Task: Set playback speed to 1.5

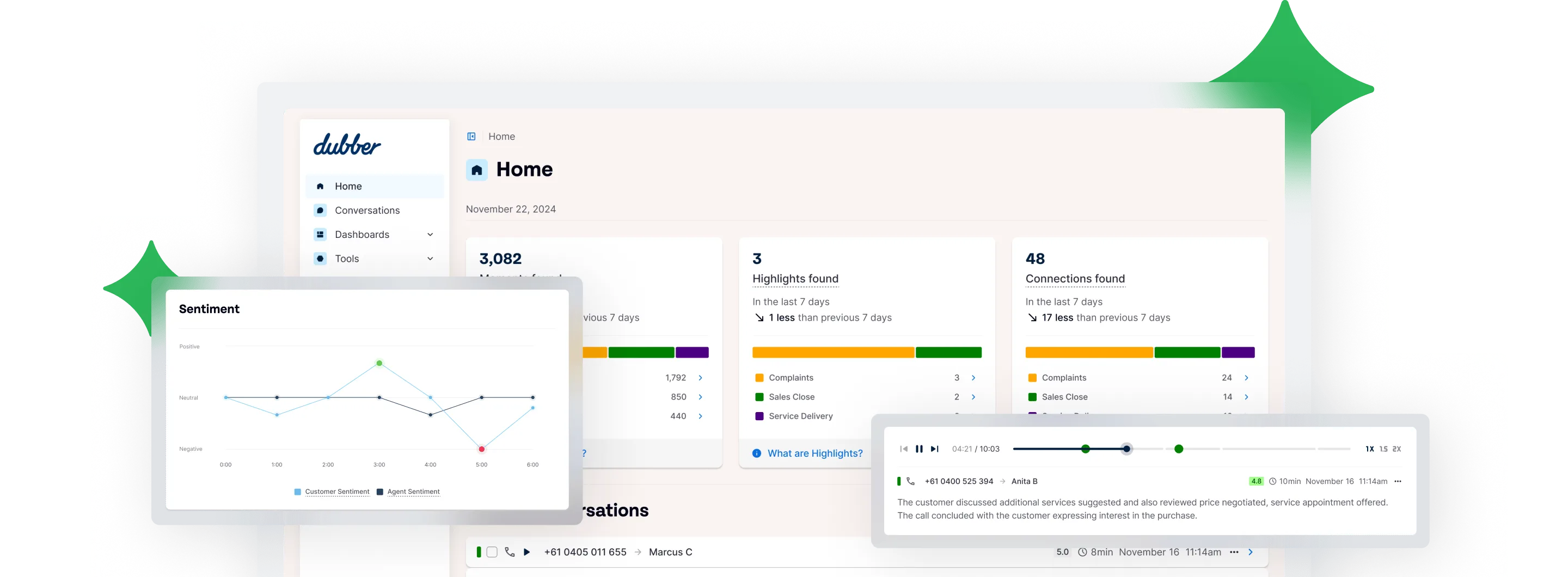Action: (1383, 449)
